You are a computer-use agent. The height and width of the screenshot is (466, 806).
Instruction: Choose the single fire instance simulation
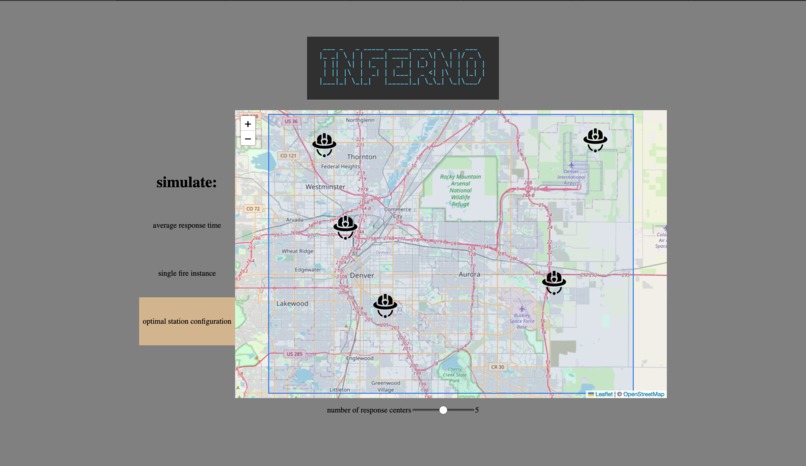(187, 273)
